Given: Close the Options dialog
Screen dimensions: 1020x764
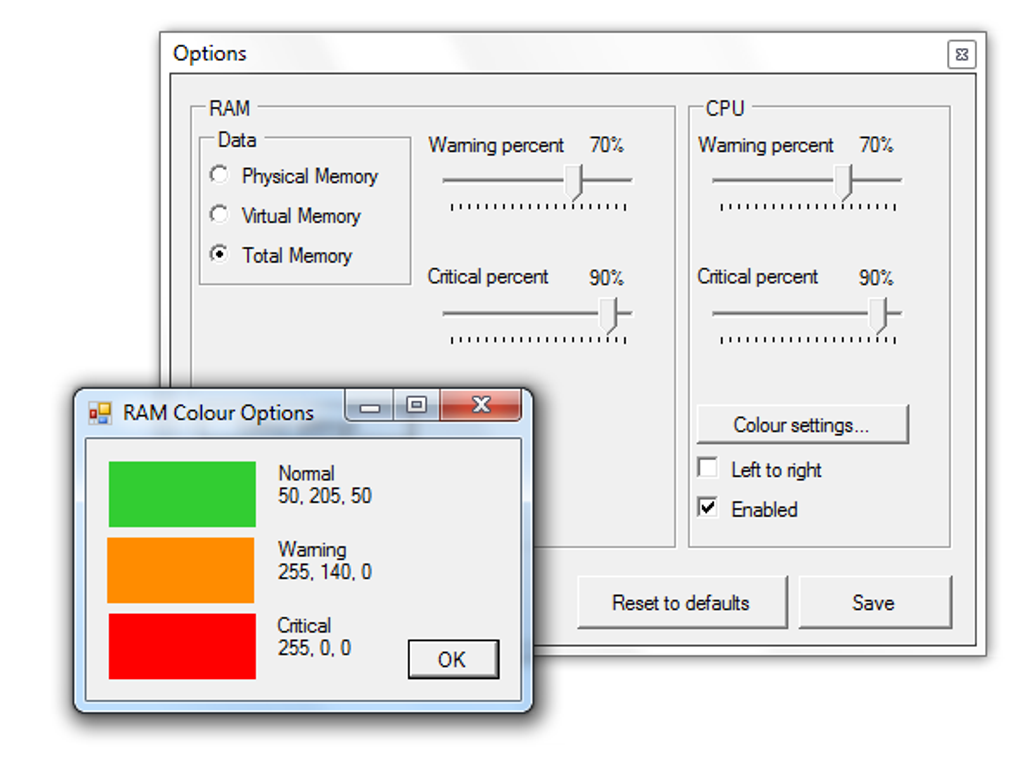Looking at the screenshot, I should (x=960, y=54).
